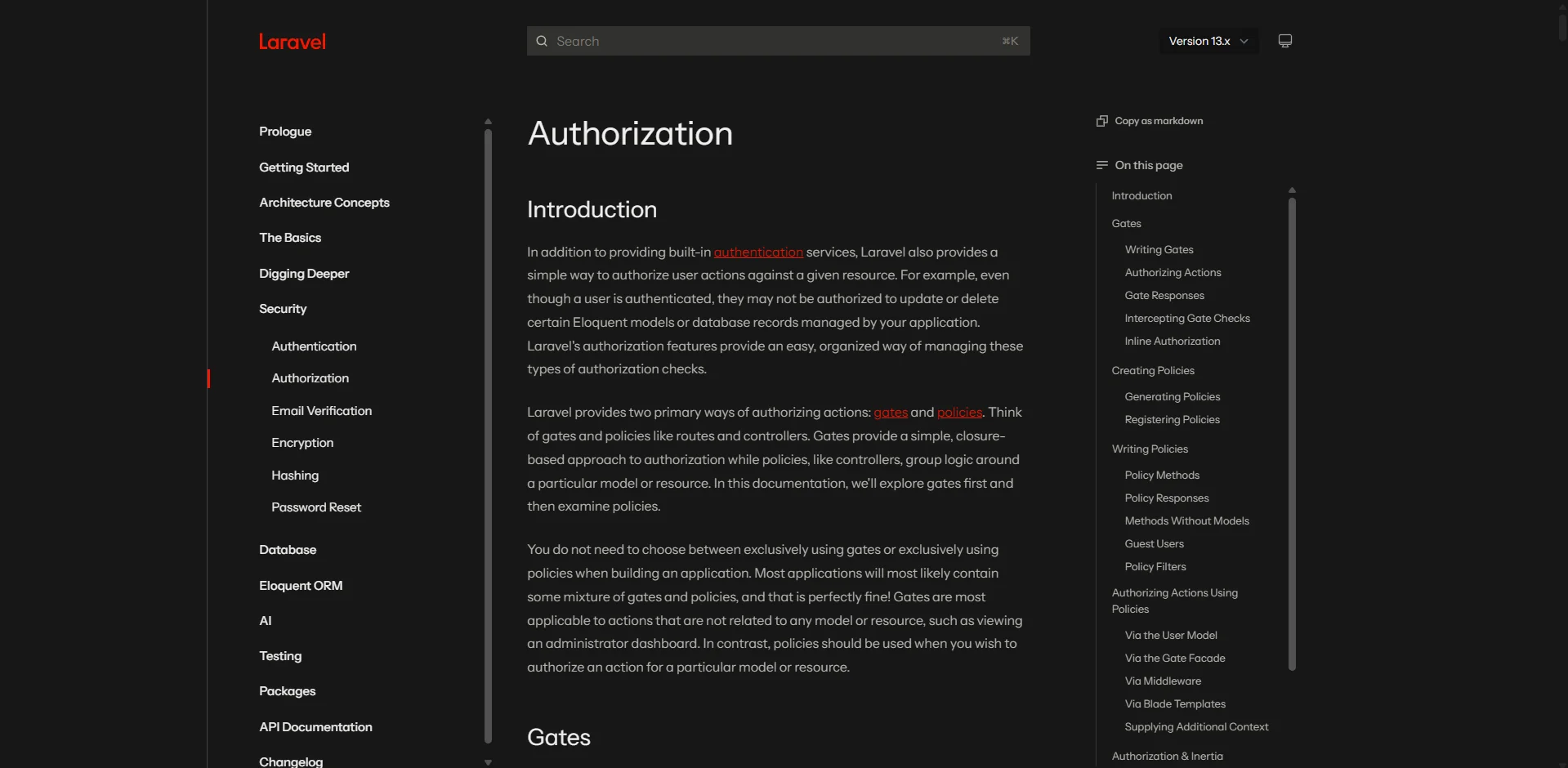Click the Gates section heading in content
The width and height of the screenshot is (1568, 768).
pos(559,738)
